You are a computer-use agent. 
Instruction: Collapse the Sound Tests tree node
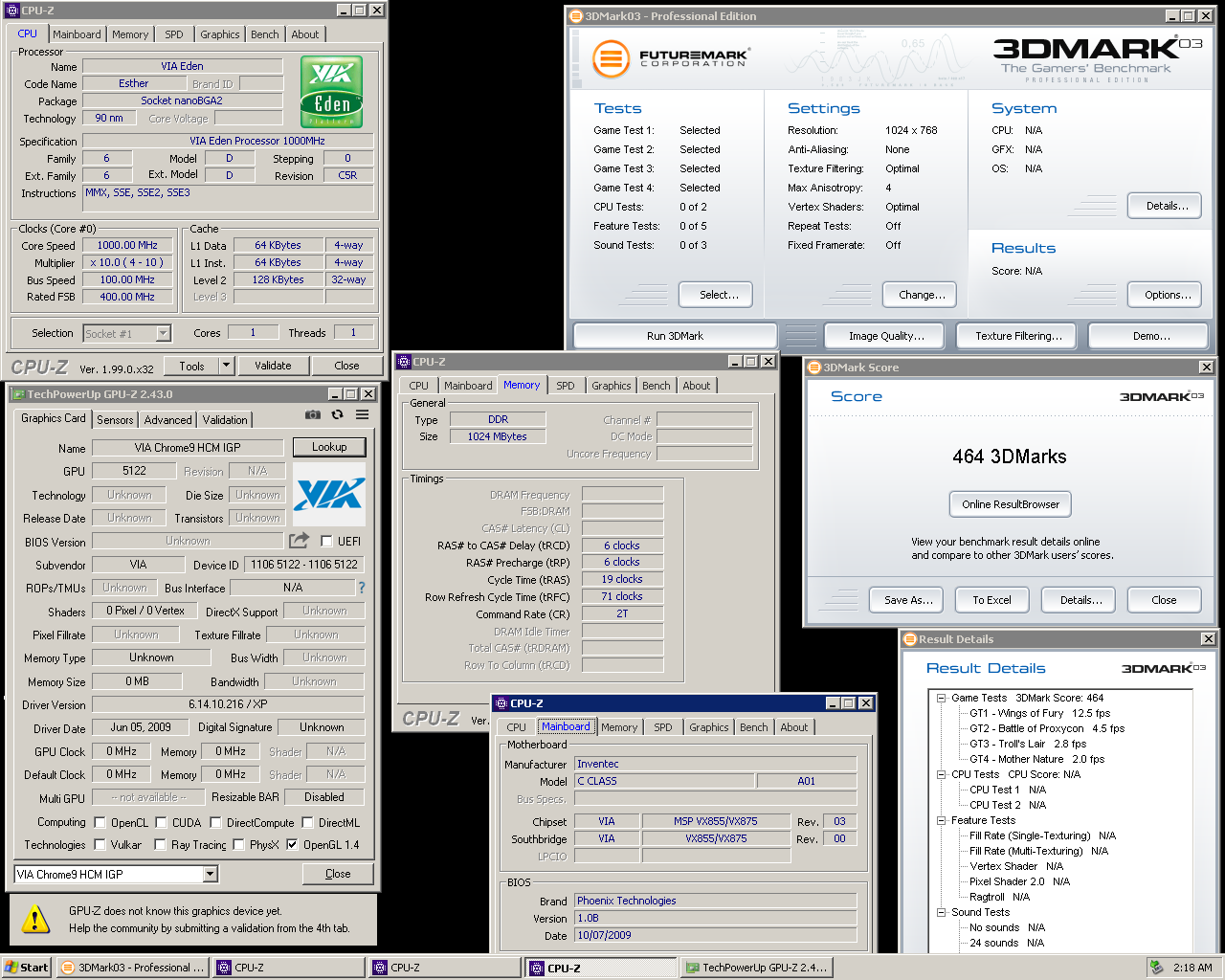pyautogui.click(x=941, y=912)
